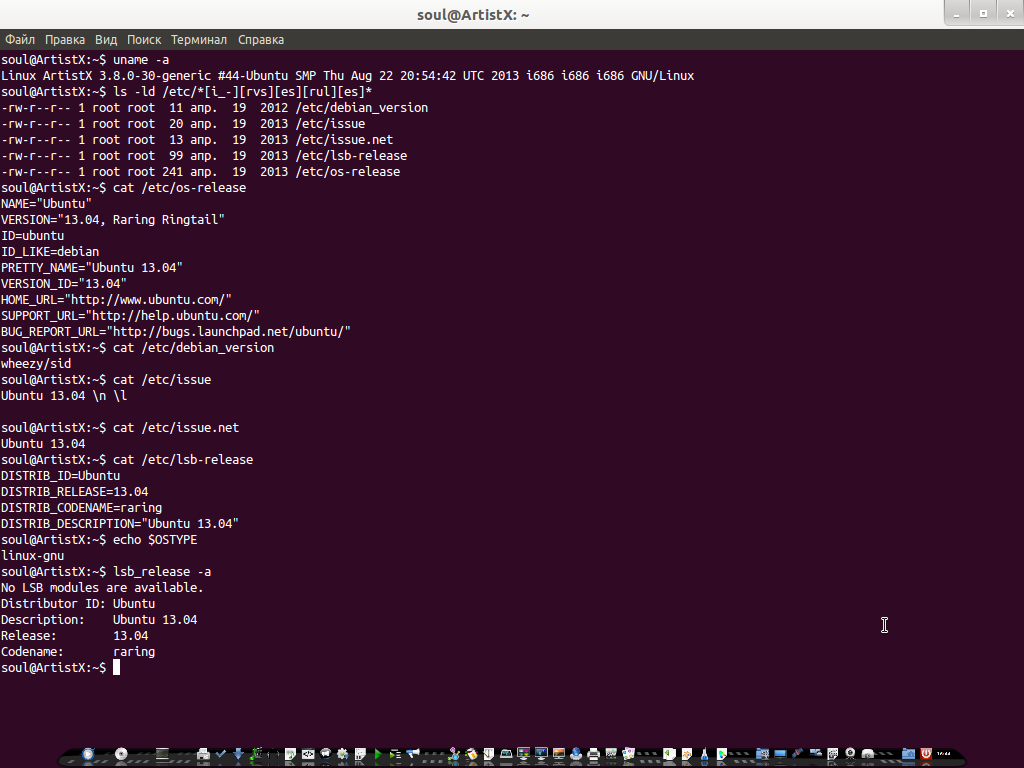Screen dimensions: 1024x768
Task: Click 'No LSB modules are available.' line
Action: tap(102, 588)
